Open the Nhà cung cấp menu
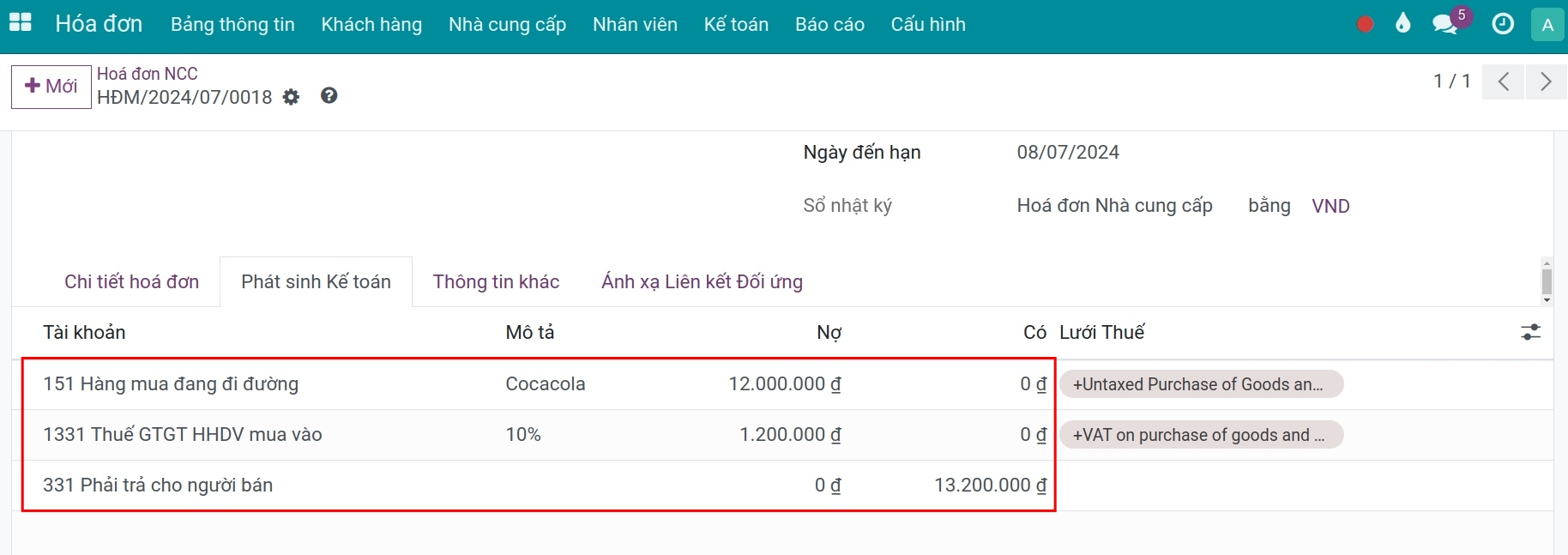 click(x=508, y=25)
